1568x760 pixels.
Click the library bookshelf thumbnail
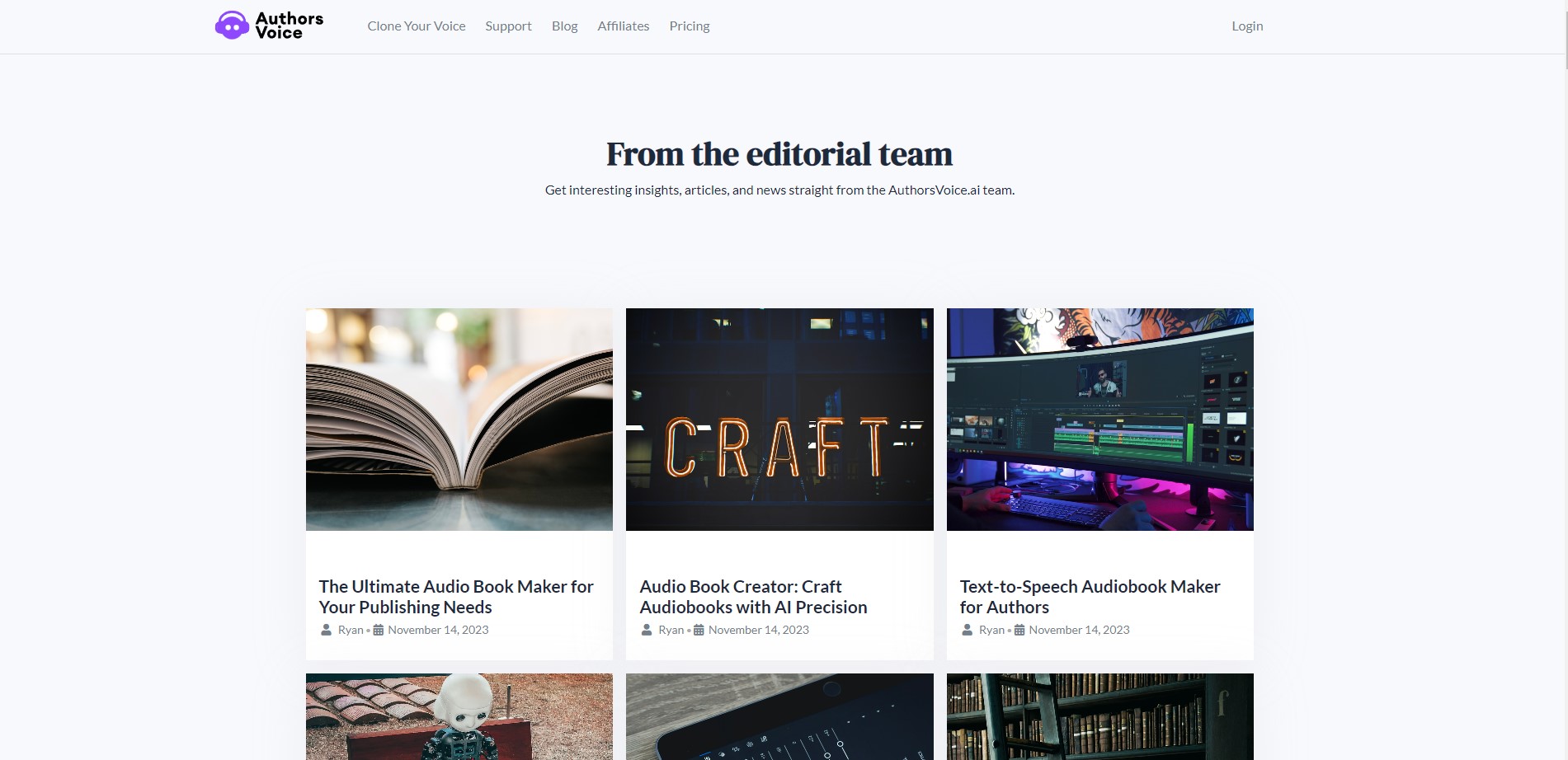[1100, 716]
